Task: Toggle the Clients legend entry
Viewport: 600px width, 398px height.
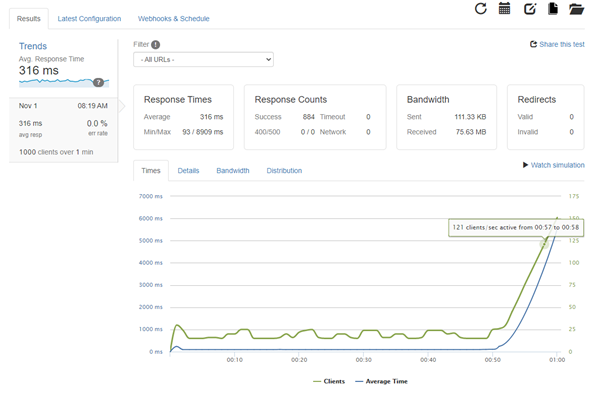Action: [329, 382]
